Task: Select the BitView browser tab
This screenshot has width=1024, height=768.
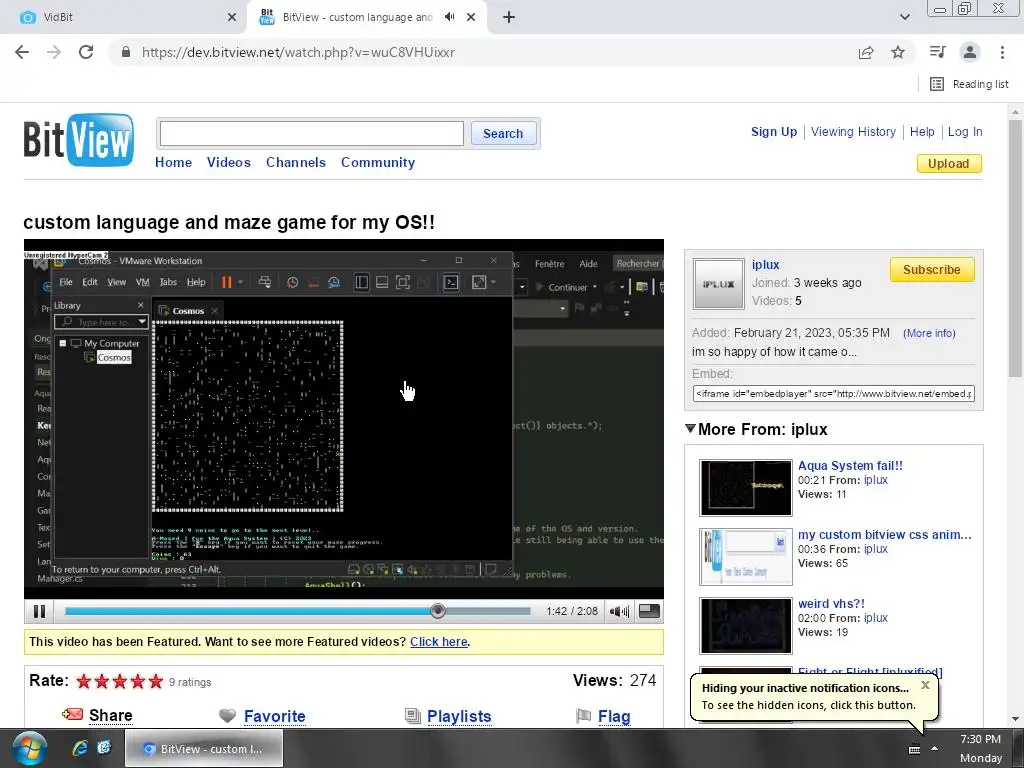Action: pos(356,17)
